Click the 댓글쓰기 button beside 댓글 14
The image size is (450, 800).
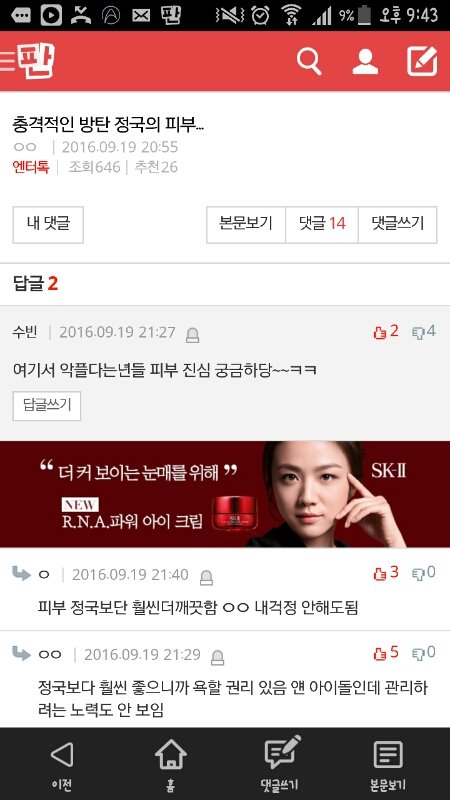(x=397, y=224)
